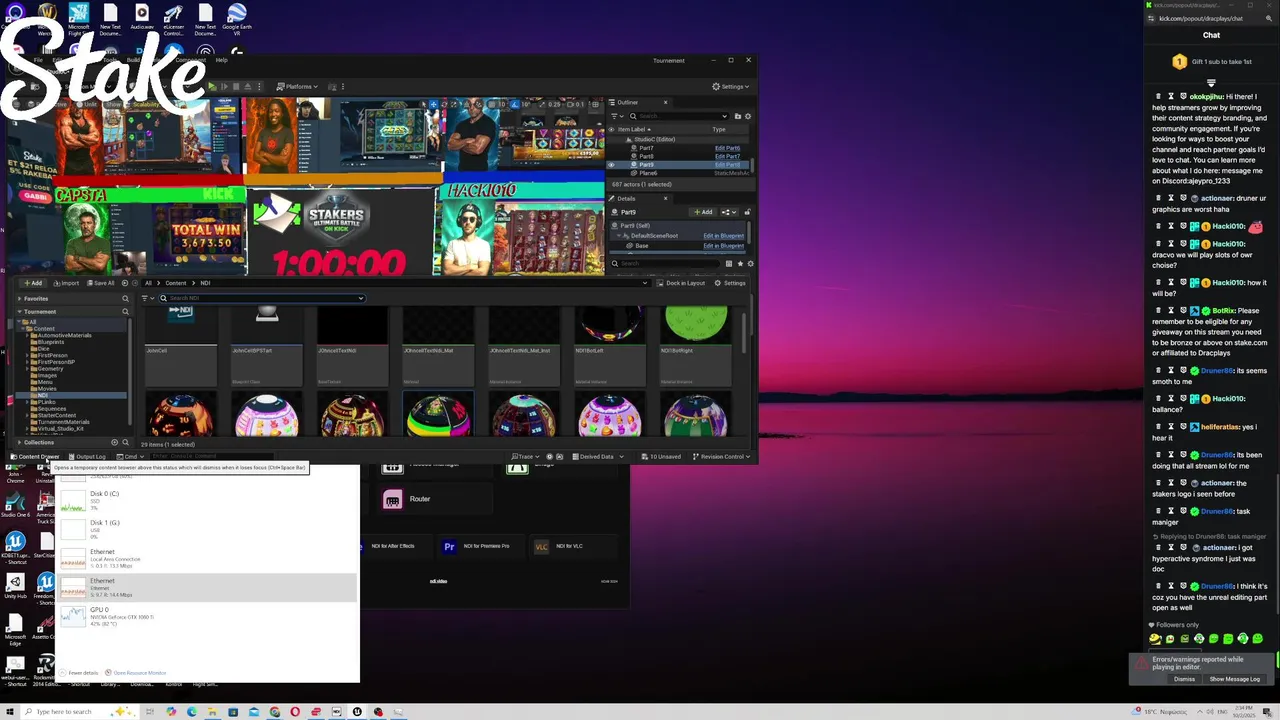Open the Unreal Engine taskbar icon

tap(357, 712)
